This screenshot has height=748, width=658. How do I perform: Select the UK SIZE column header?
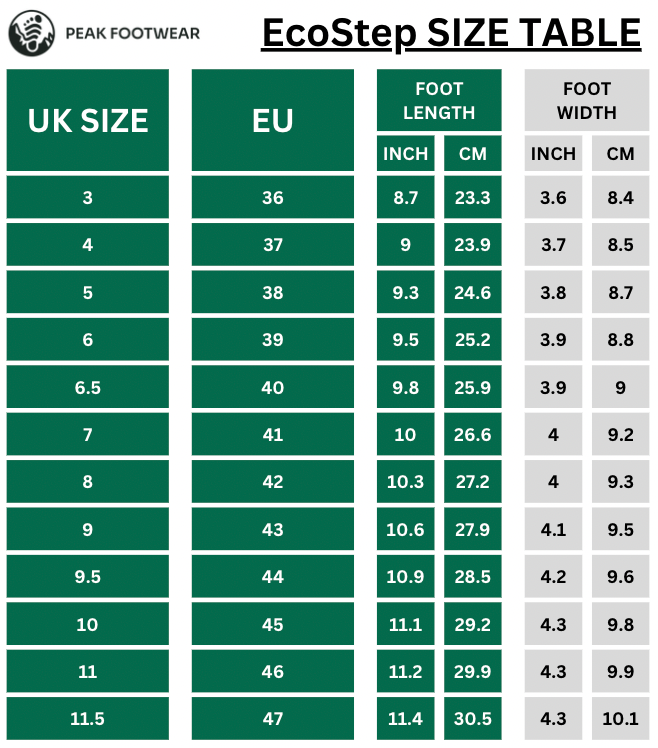tap(88, 120)
